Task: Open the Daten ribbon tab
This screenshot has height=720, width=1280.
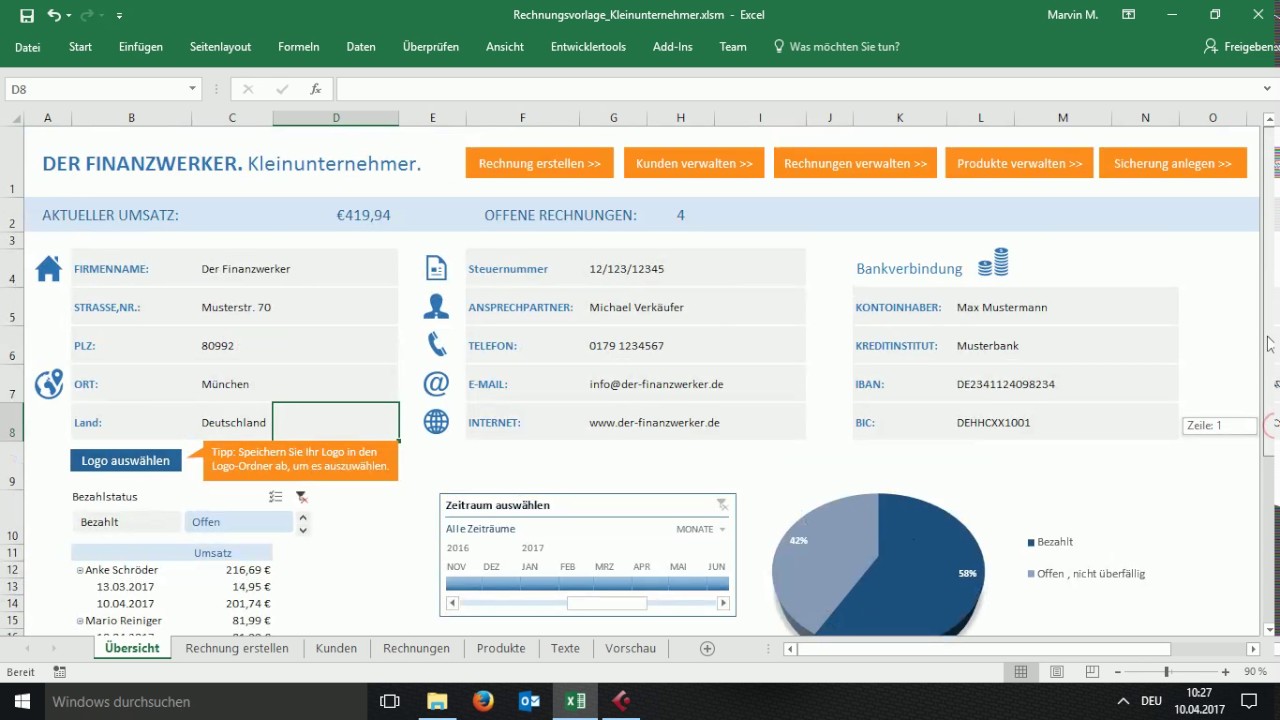Action: (x=361, y=47)
